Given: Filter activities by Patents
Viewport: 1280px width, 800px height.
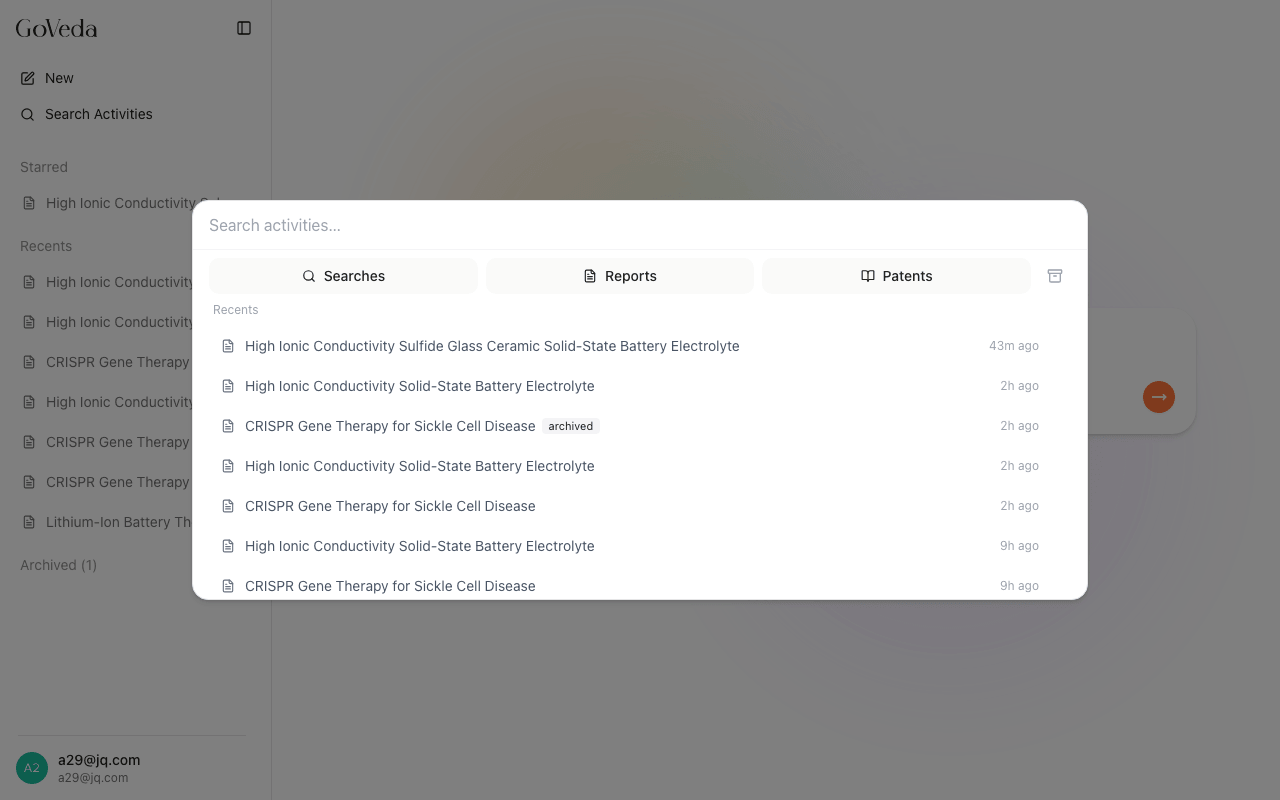Looking at the screenshot, I should [896, 276].
